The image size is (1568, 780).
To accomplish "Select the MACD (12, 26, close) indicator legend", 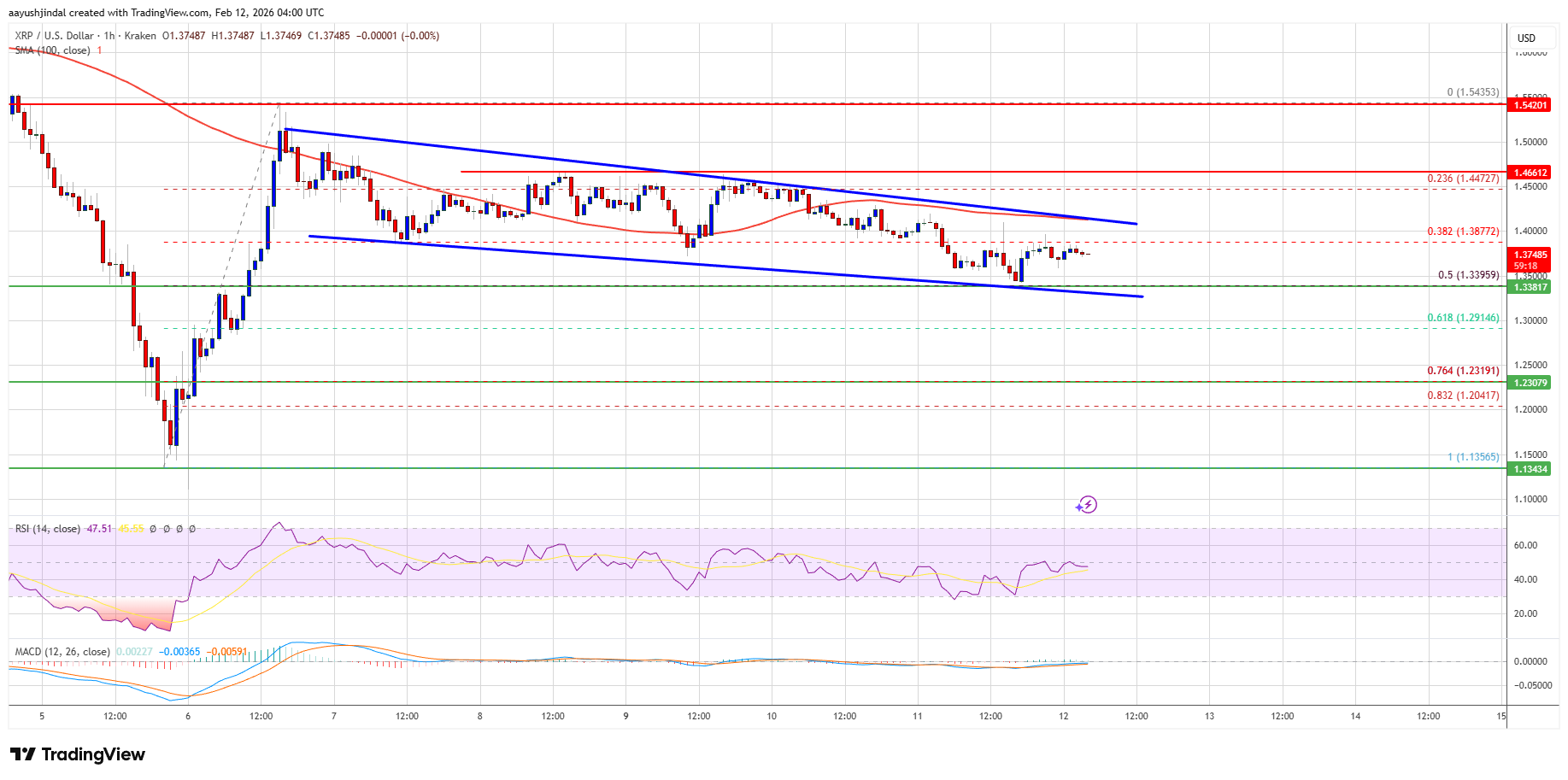I will (62, 652).
